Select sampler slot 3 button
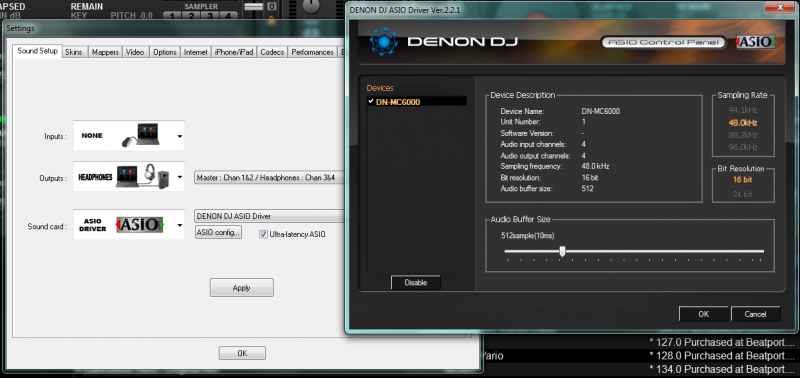Image resolution: width=800 pixels, height=378 pixels. [x=209, y=15]
